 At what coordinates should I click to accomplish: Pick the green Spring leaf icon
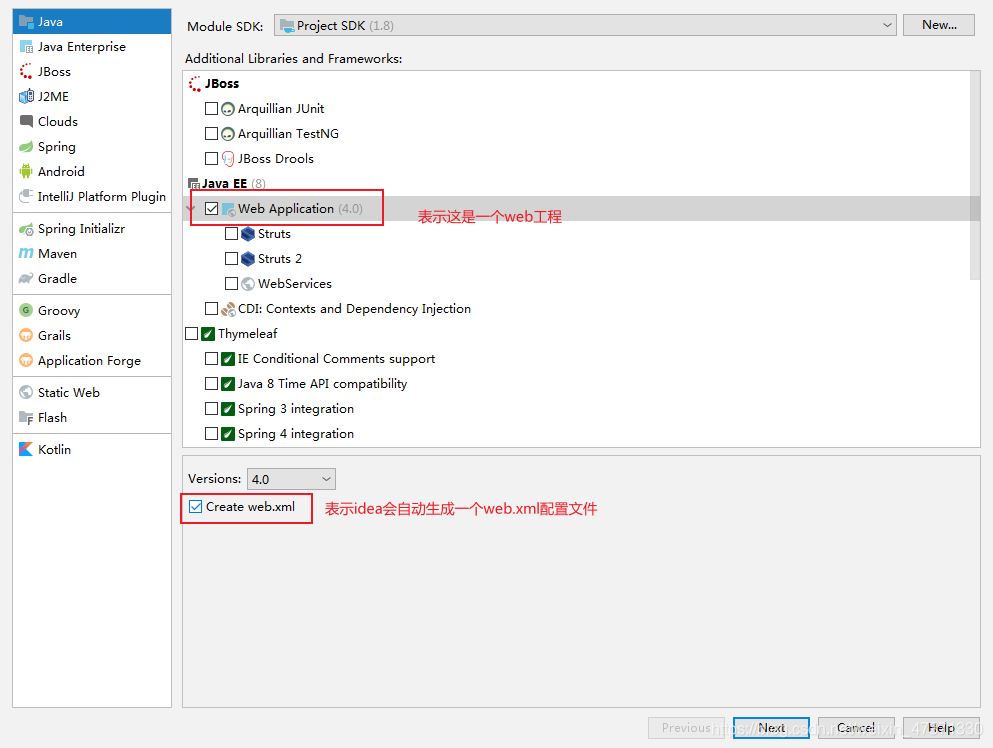26,146
